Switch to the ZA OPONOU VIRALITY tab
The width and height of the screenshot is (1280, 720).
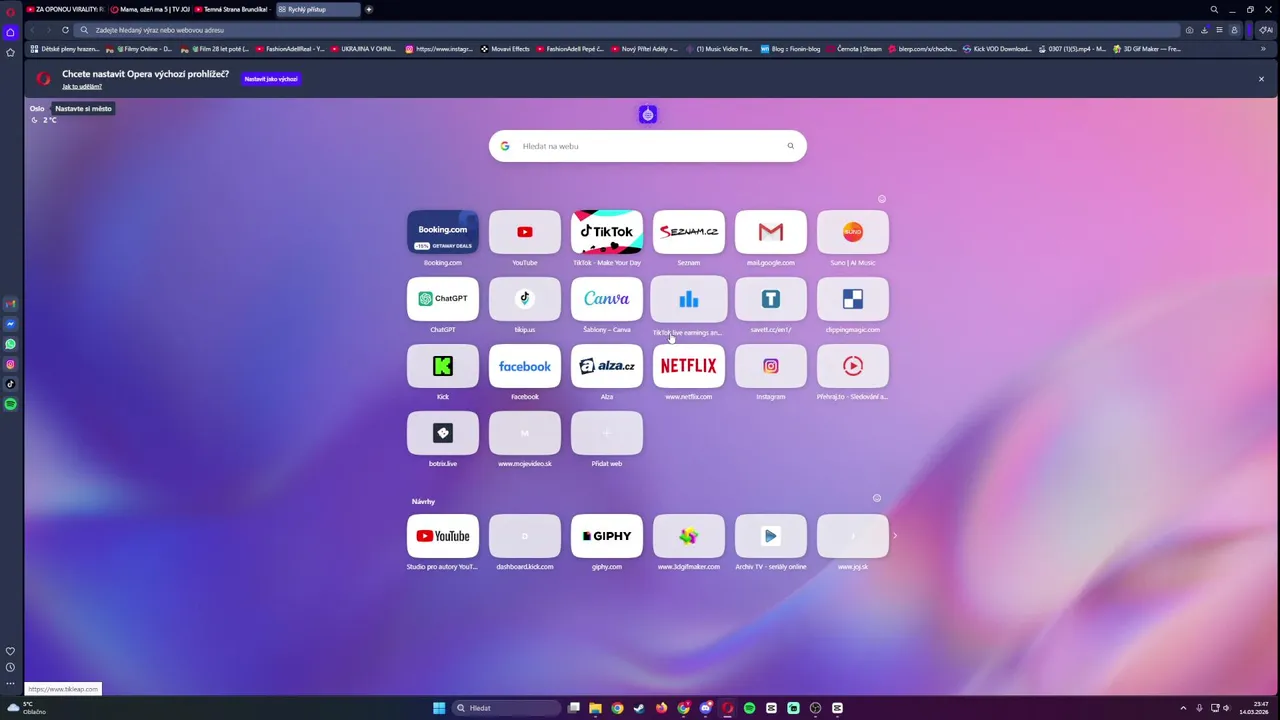click(x=65, y=9)
